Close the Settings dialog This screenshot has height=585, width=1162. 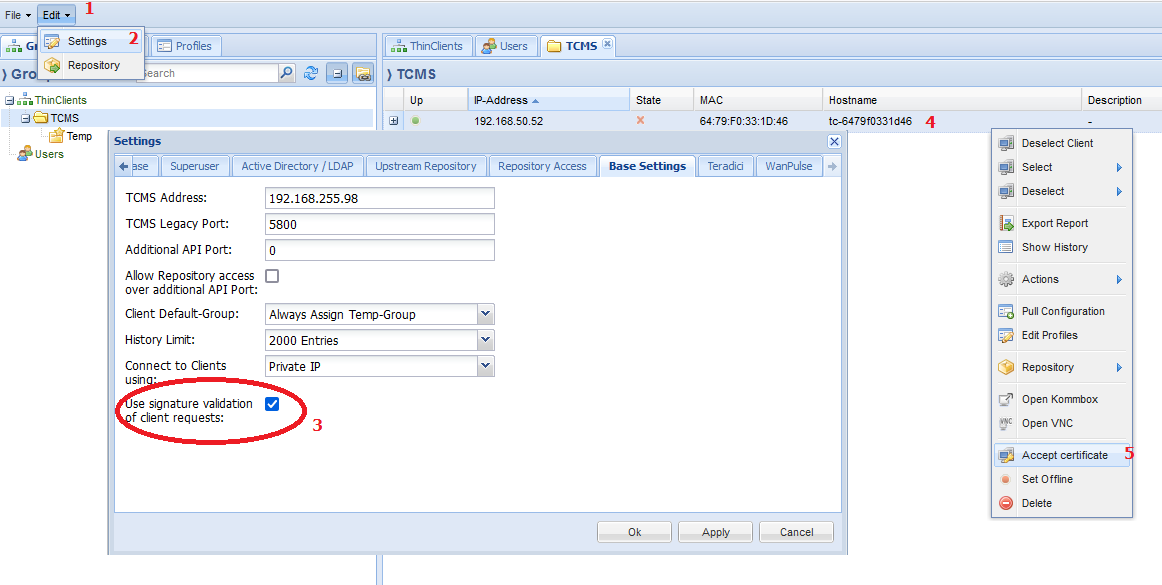click(834, 142)
